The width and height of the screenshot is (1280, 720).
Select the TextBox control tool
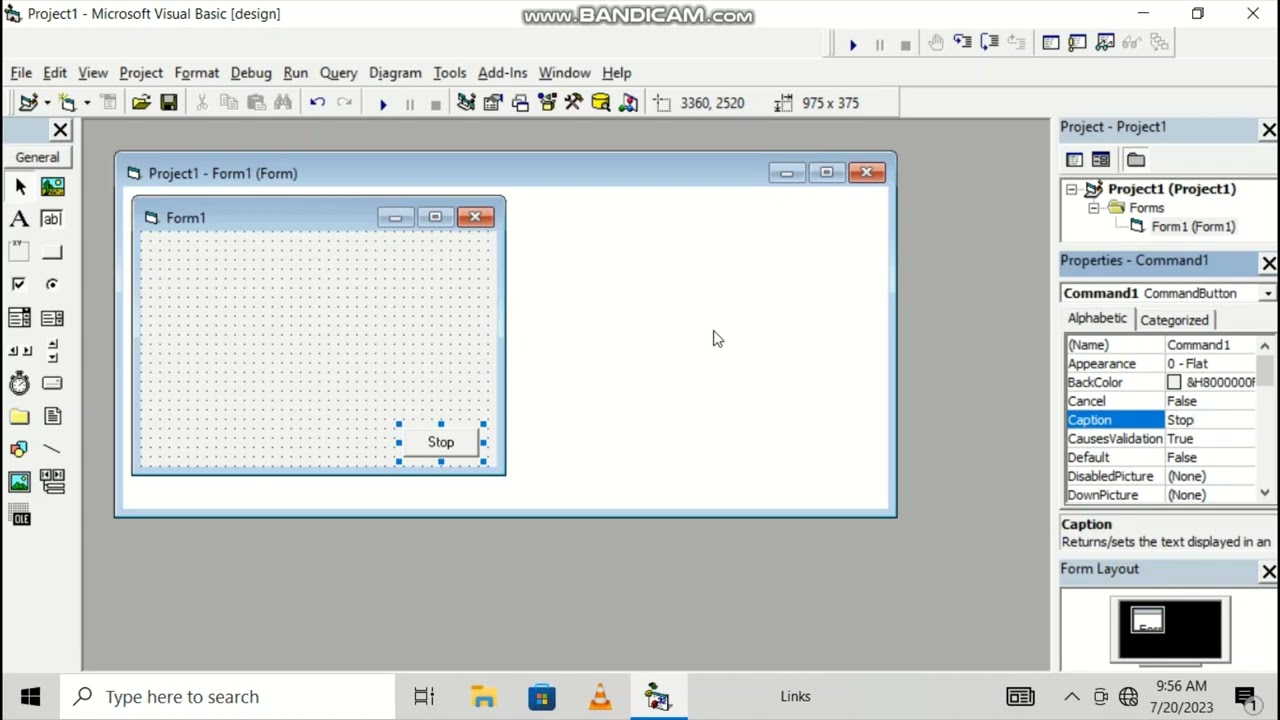click(x=52, y=219)
